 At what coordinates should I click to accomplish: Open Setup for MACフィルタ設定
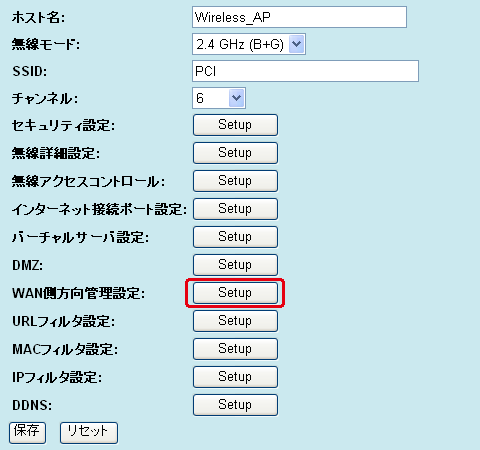pyautogui.click(x=235, y=349)
